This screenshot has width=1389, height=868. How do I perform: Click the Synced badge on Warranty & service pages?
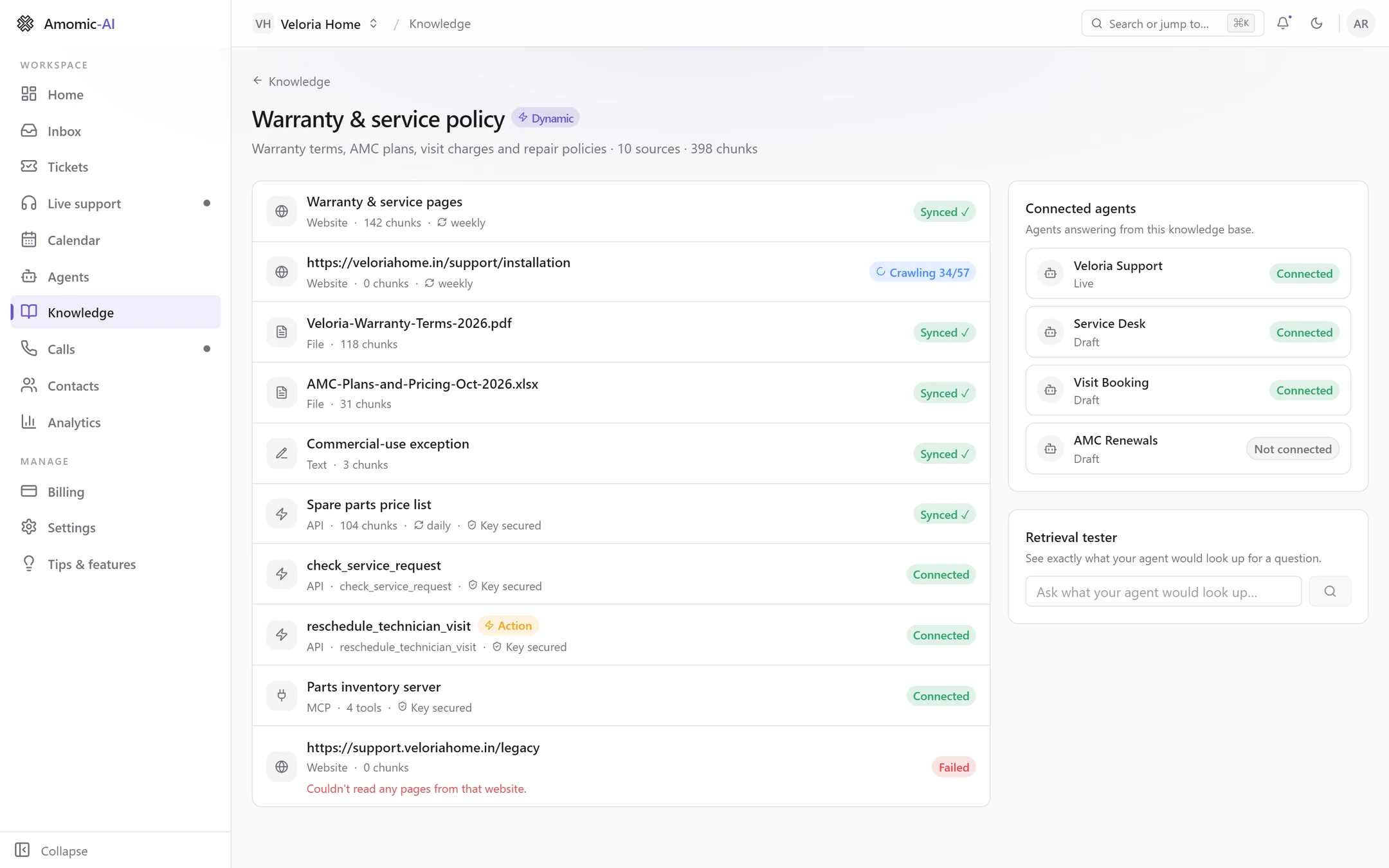(x=944, y=212)
